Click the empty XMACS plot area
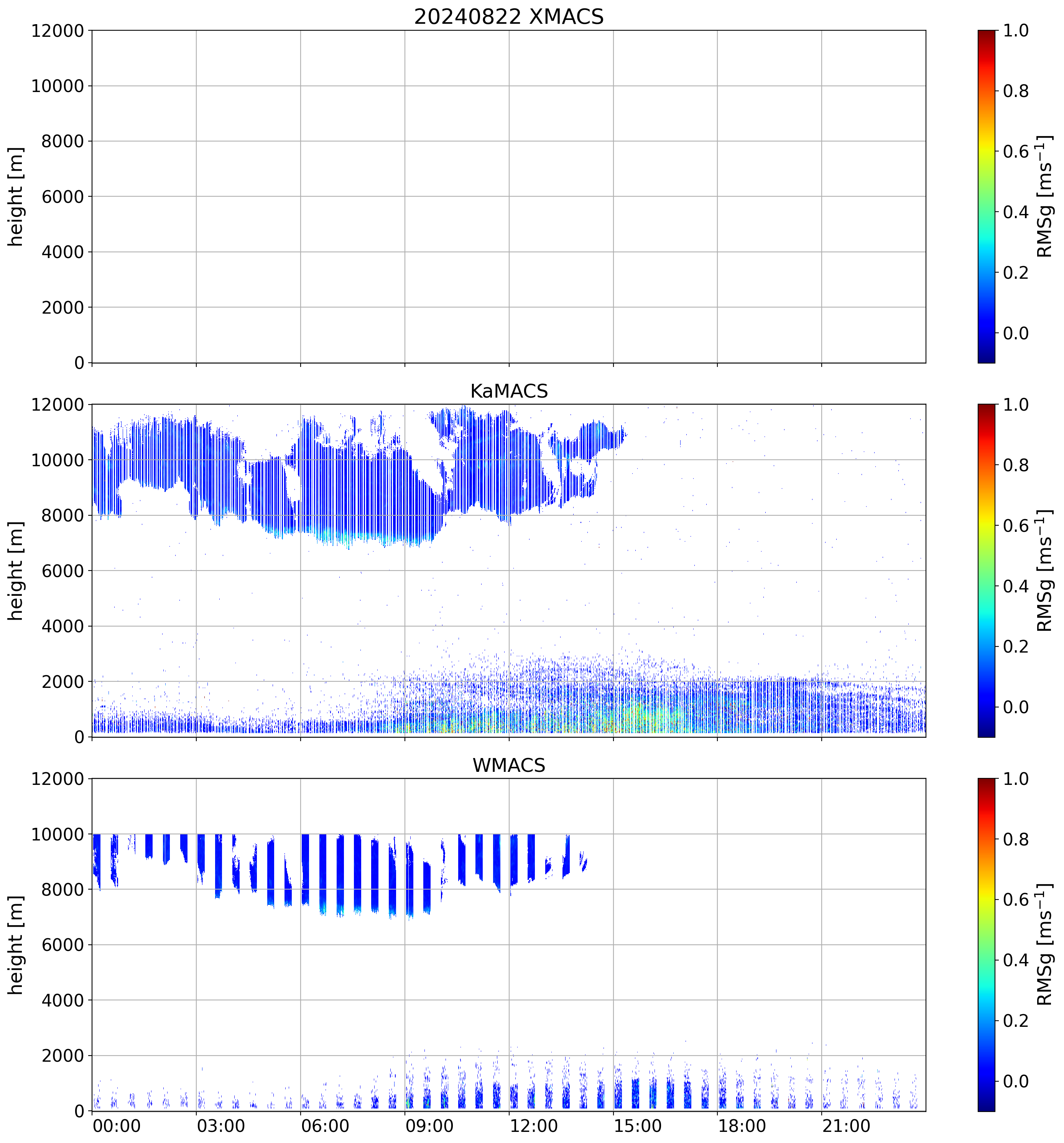 (x=508, y=197)
